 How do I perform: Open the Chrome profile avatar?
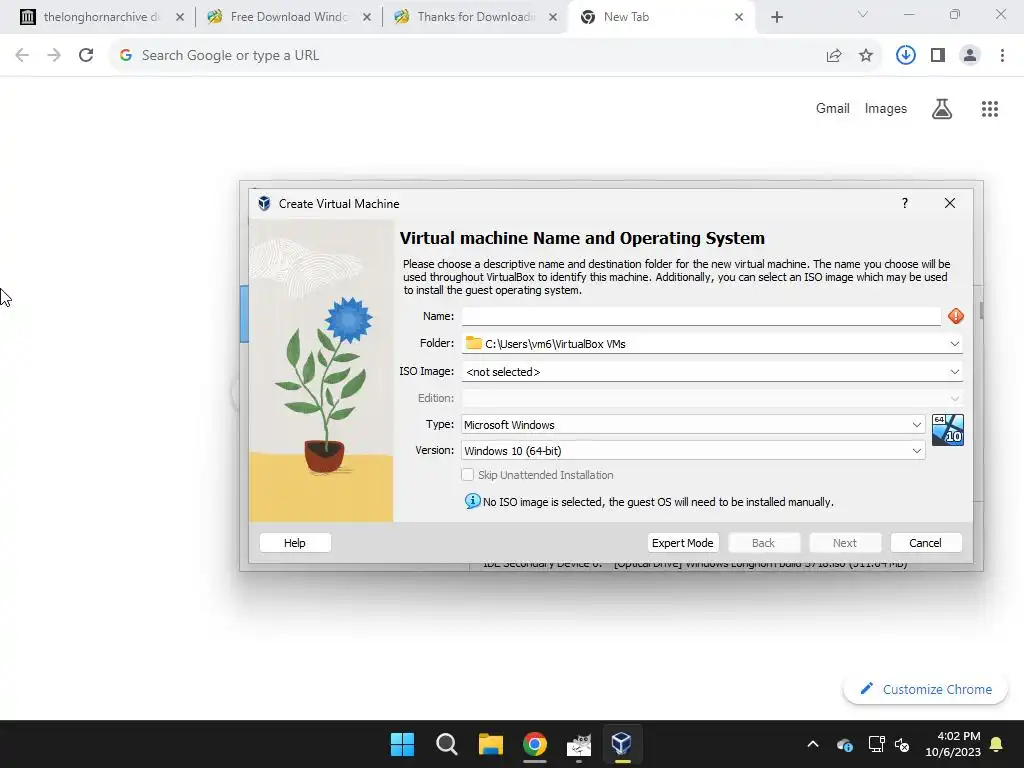[x=970, y=56]
